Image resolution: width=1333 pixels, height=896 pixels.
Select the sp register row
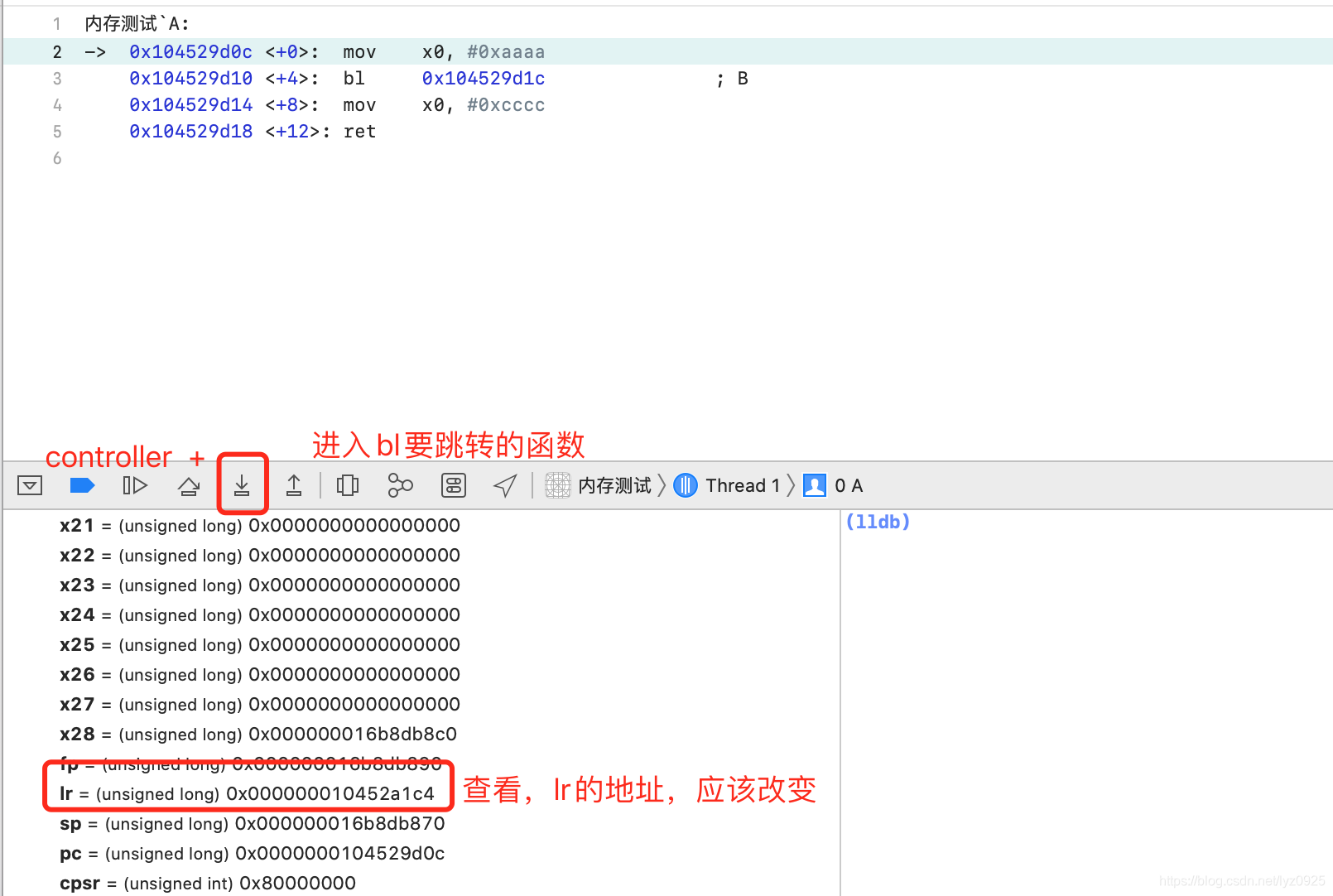point(253,823)
